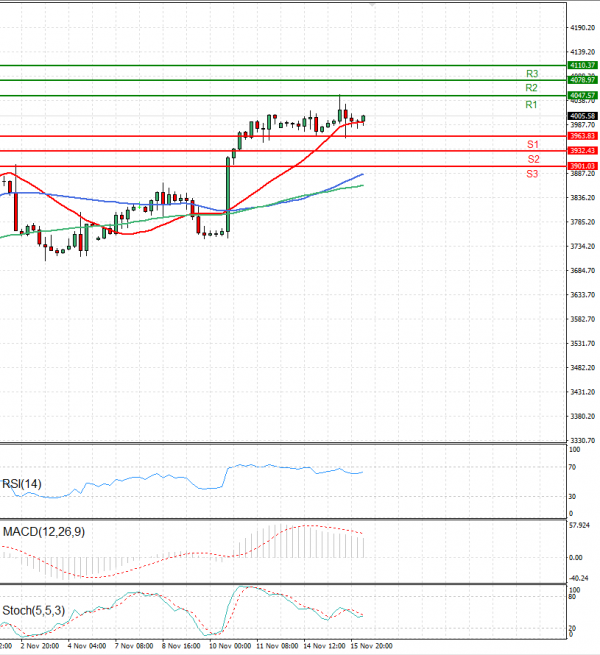The width and height of the screenshot is (600, 655).
Task: Click the -40.24 MACD scale value
Action: tap(579, 579)
